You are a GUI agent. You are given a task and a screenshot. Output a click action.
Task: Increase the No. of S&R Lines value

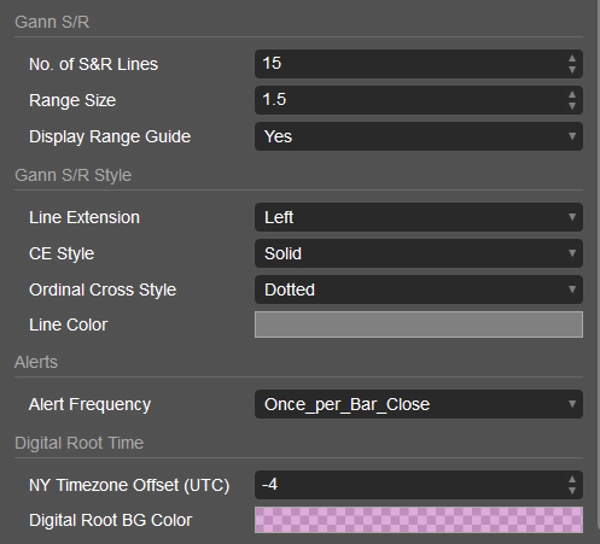coord(572,58)
